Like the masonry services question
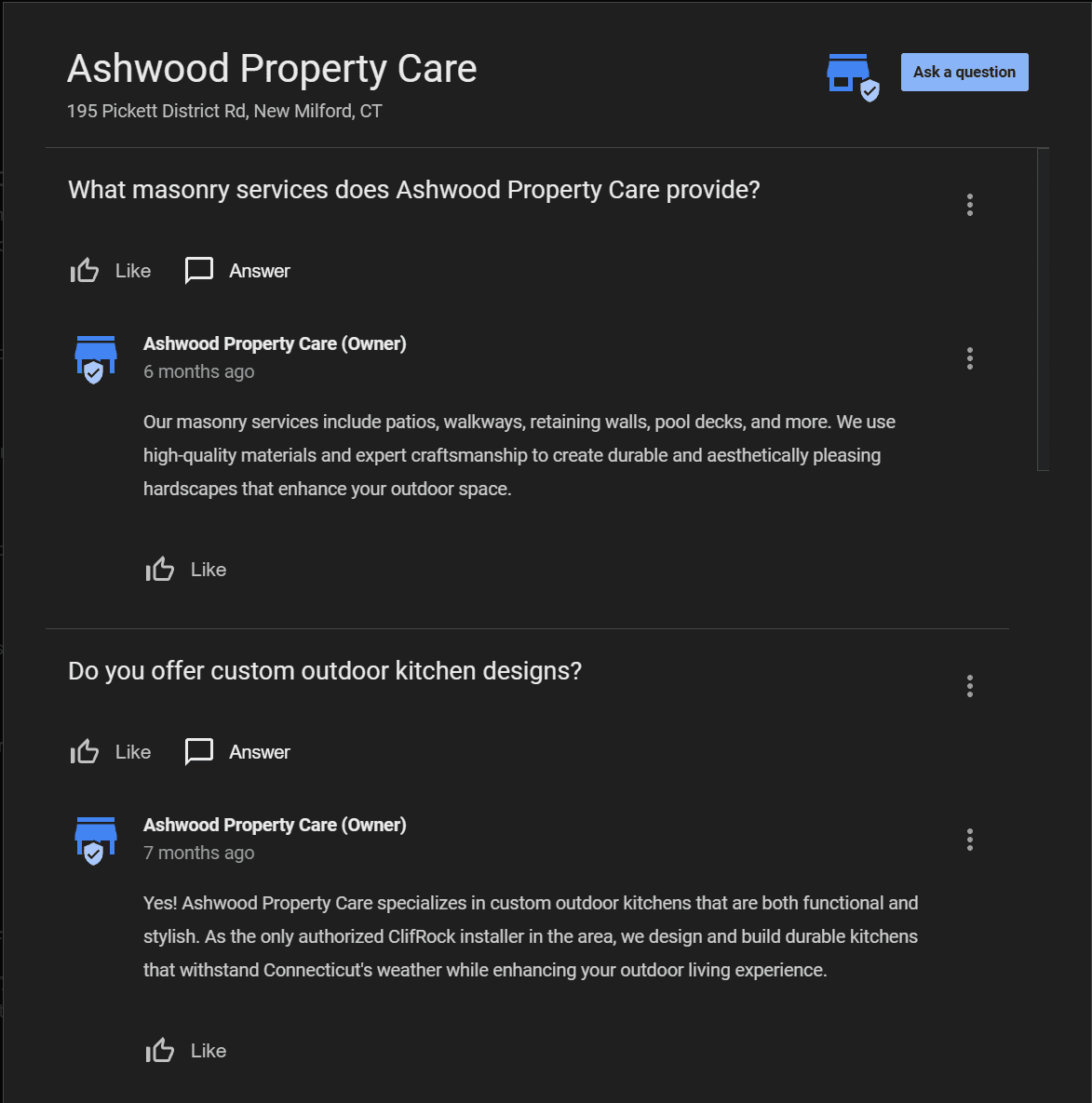The width and height of the screenshot is (1092, 1103). [x=111, y=271]
